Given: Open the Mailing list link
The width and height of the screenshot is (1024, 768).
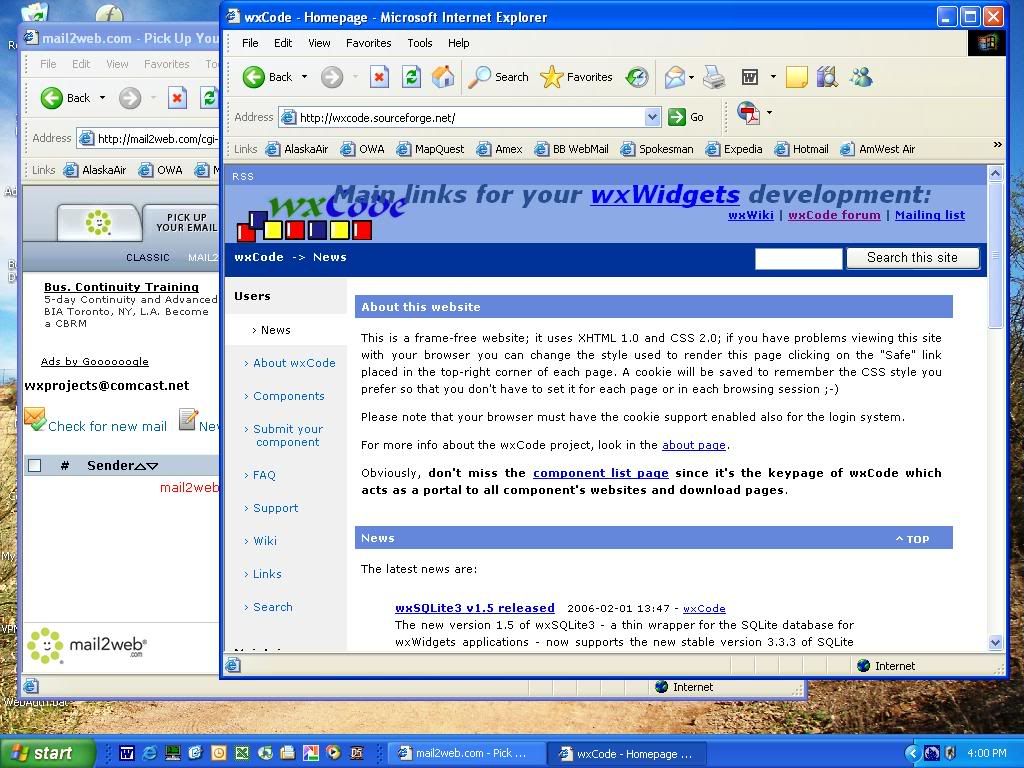Looking at the screenshot, I should click(x=929, y=215).
